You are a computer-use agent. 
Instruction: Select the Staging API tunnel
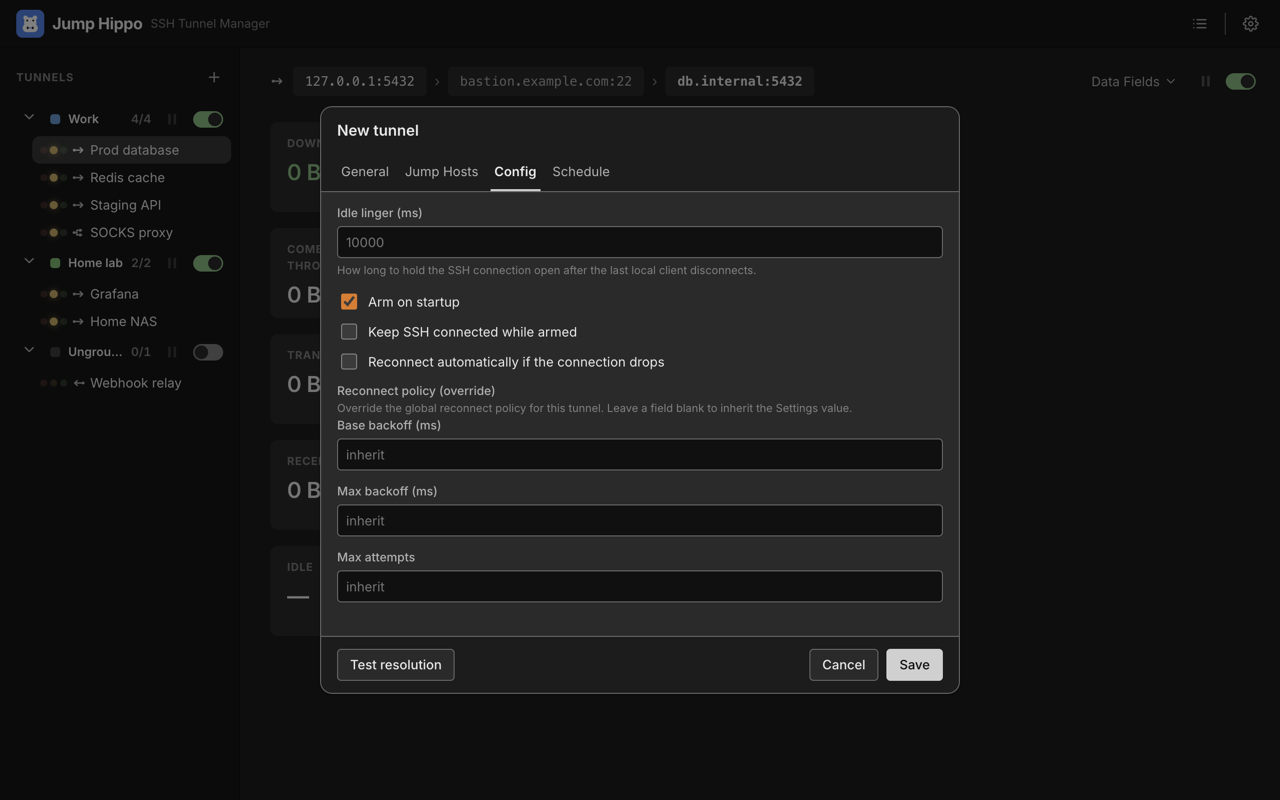pyautogui.click(x=132, y=205)
